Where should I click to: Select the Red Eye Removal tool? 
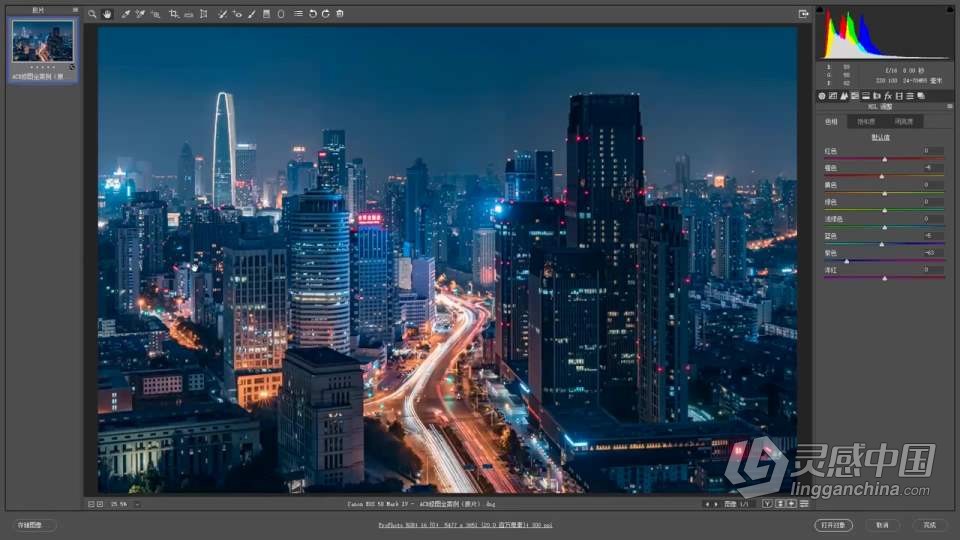(237, 13)
